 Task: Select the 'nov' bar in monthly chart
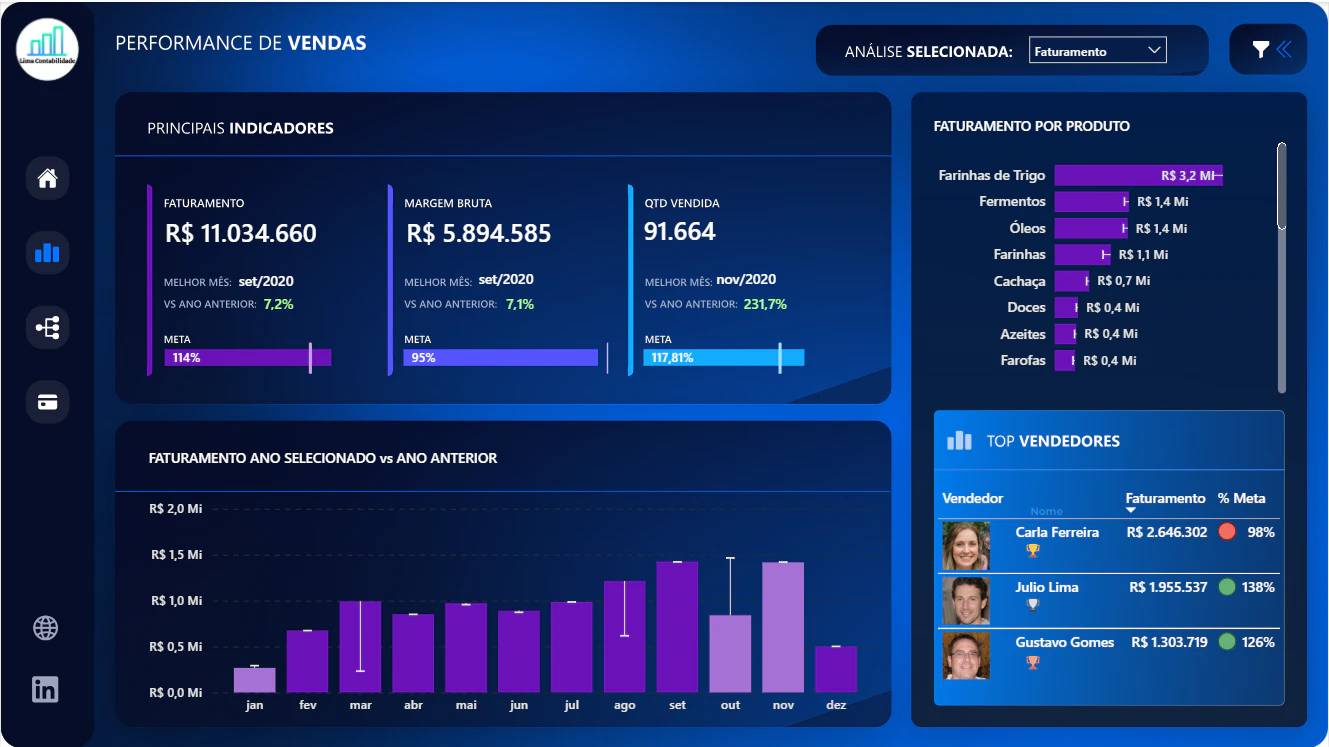(783, 627)
